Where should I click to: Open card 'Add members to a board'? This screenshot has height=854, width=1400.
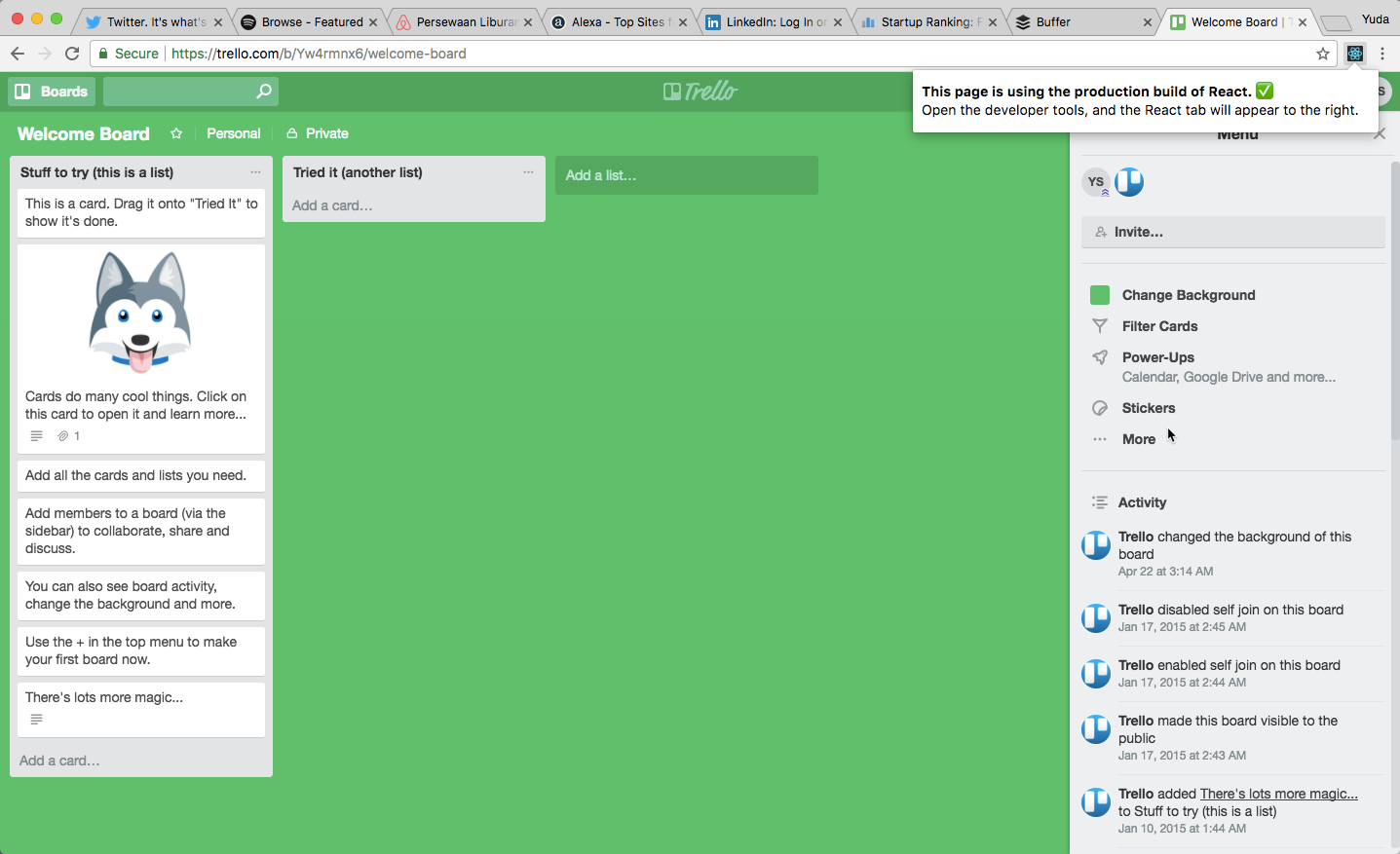coord(141,531)
